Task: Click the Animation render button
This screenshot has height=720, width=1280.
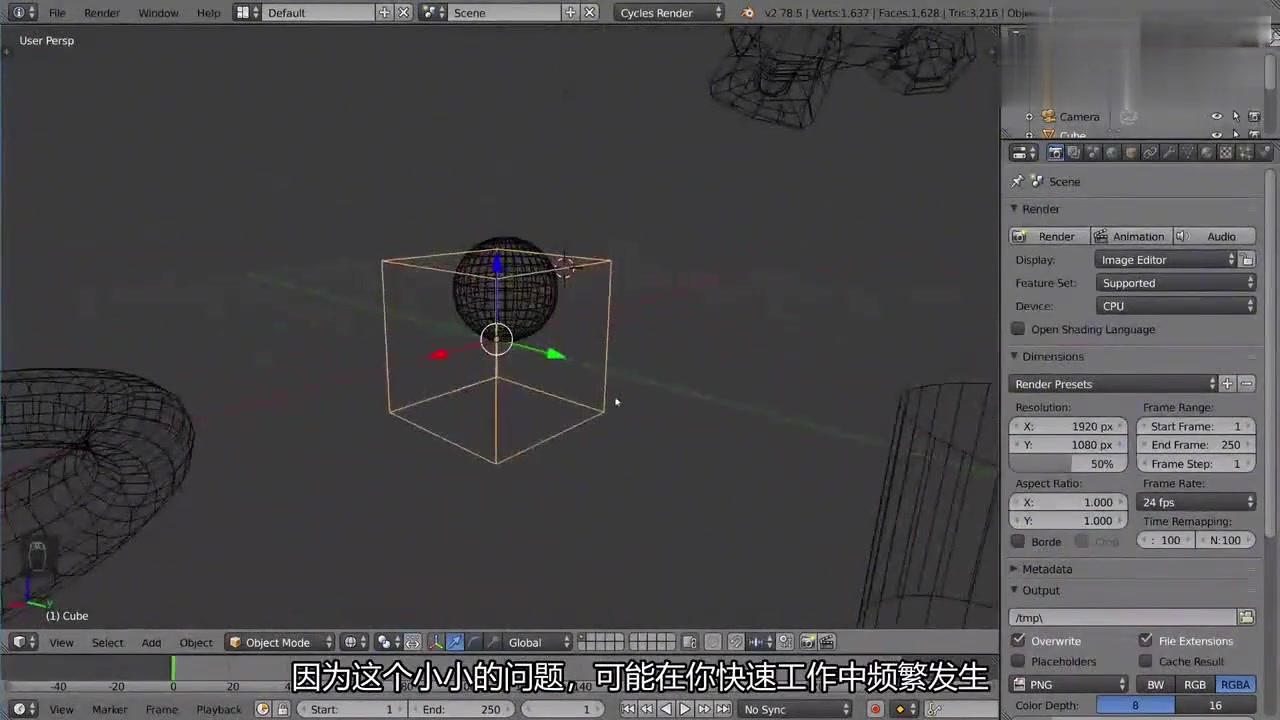Action: [1131, 236]
